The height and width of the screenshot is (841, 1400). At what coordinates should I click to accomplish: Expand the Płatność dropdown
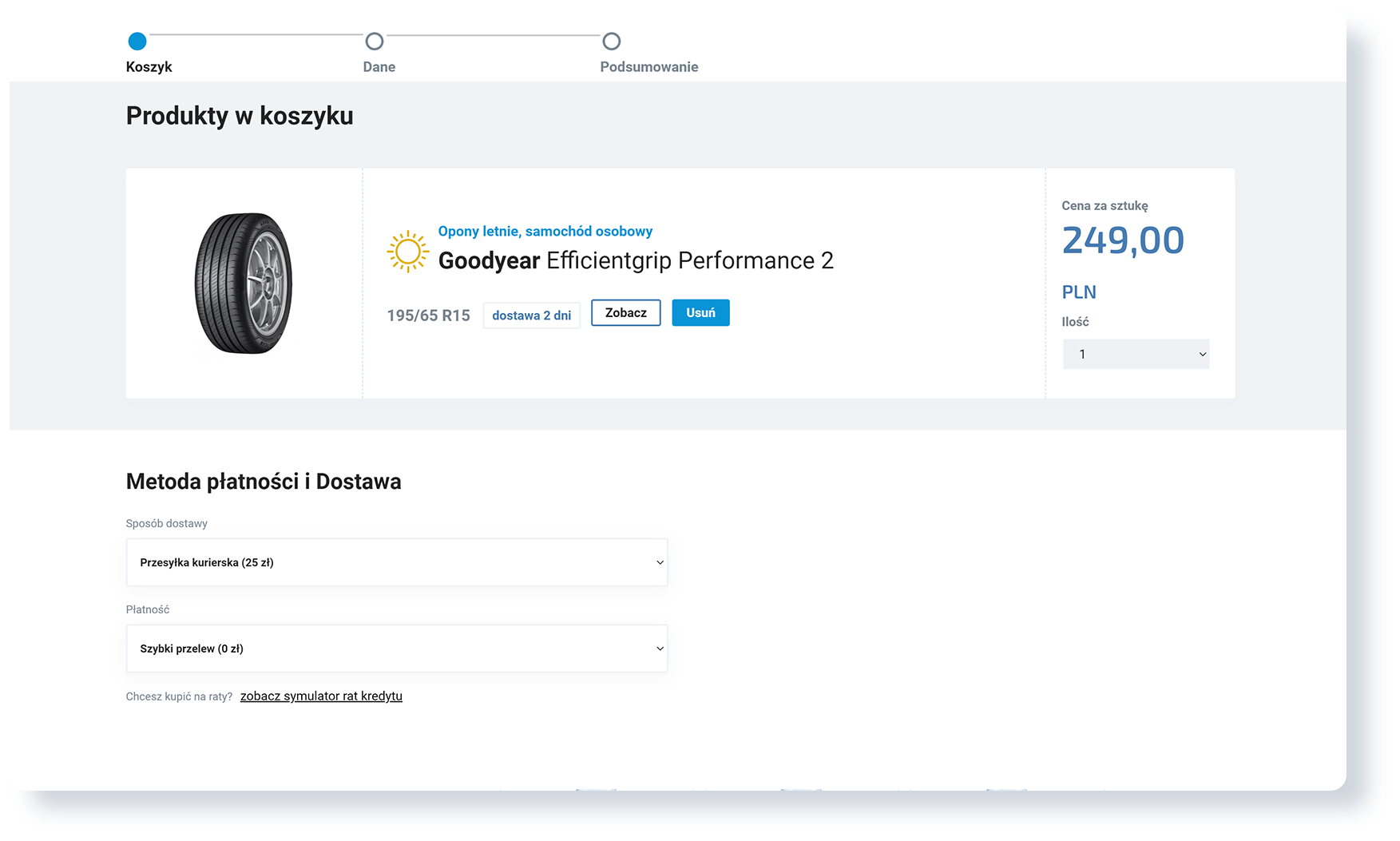[397, 649]
